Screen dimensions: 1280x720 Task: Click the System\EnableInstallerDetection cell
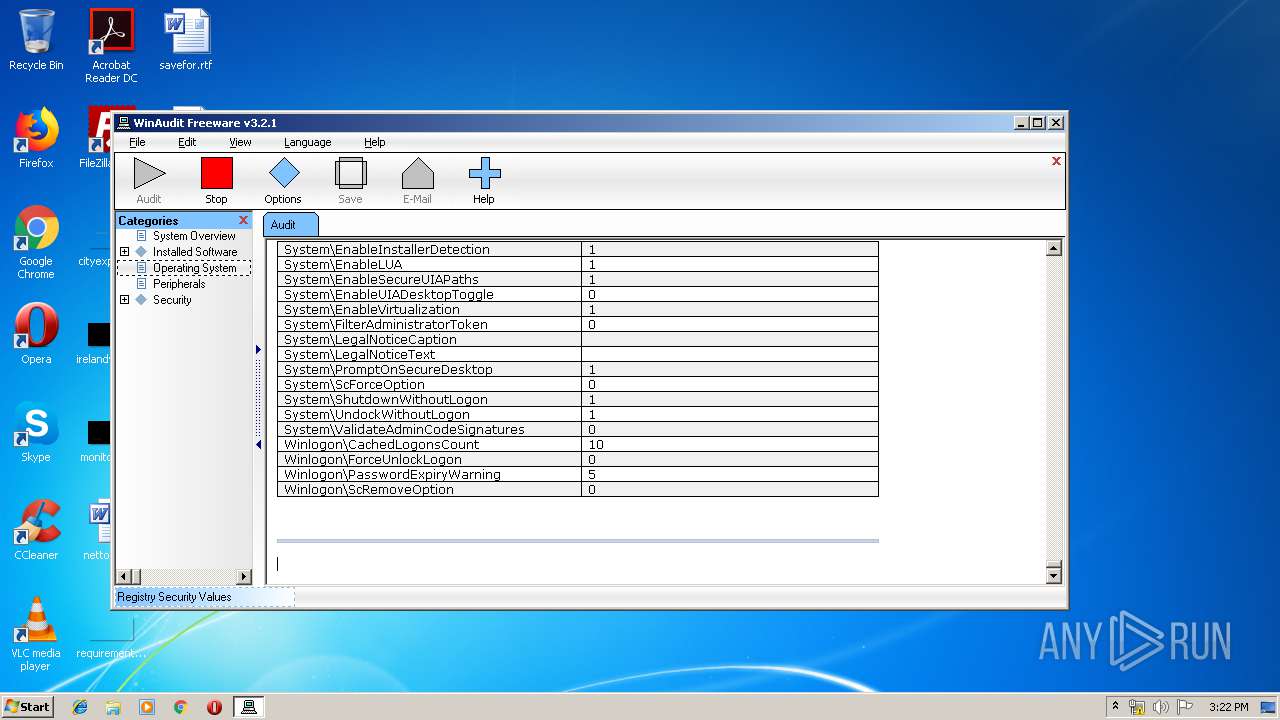click(430, 249)
